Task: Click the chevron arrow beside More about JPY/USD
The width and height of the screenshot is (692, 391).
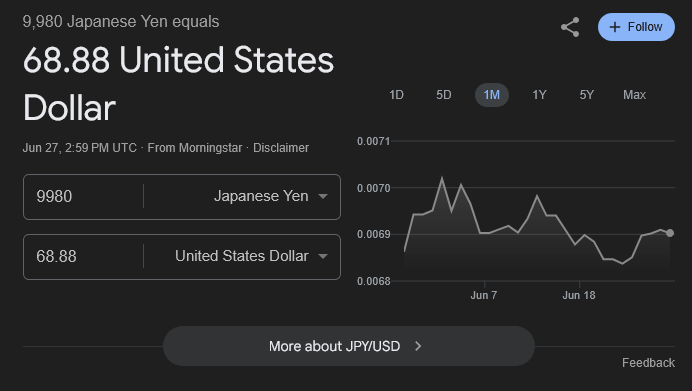Action: (x=418, y=346)
